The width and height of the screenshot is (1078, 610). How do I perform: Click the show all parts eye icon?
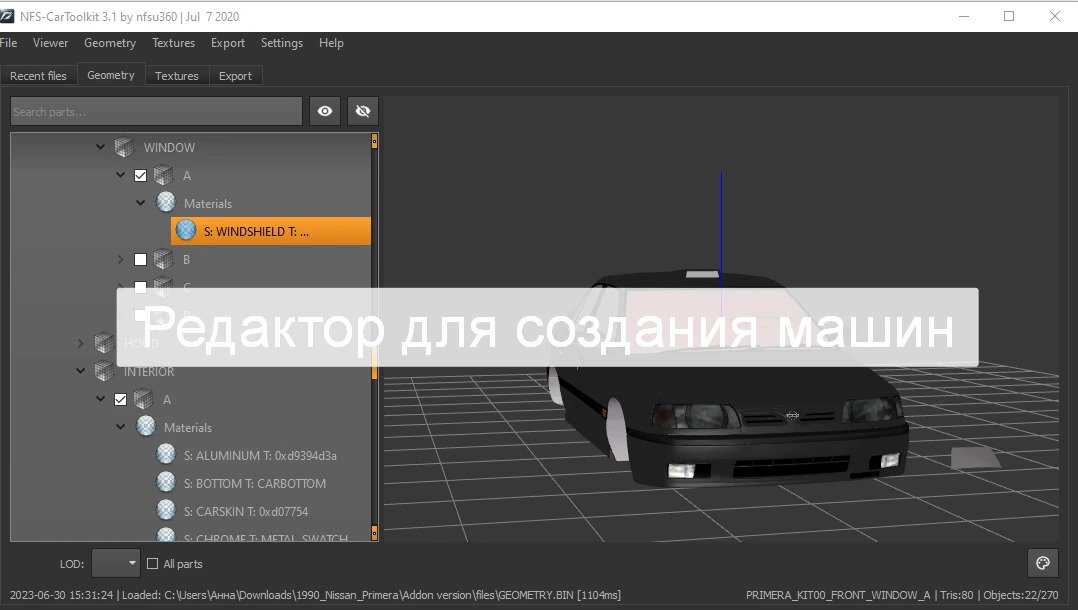[324, 110]
